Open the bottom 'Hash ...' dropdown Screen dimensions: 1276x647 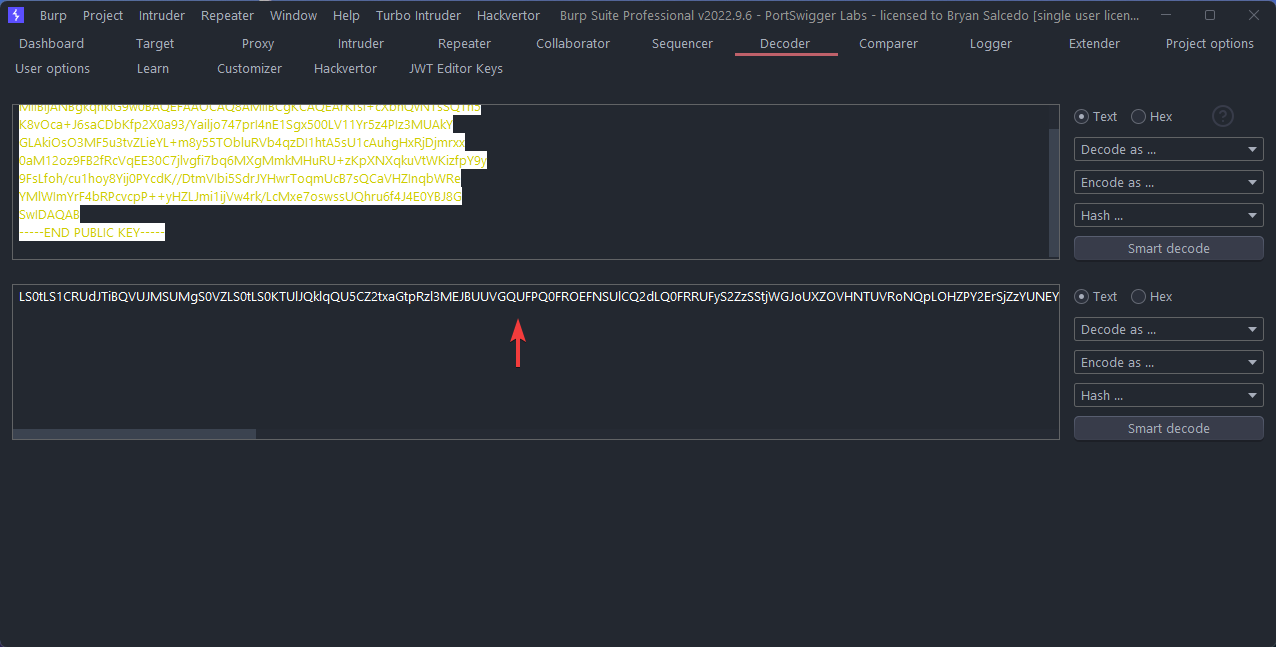point(1168,396)
